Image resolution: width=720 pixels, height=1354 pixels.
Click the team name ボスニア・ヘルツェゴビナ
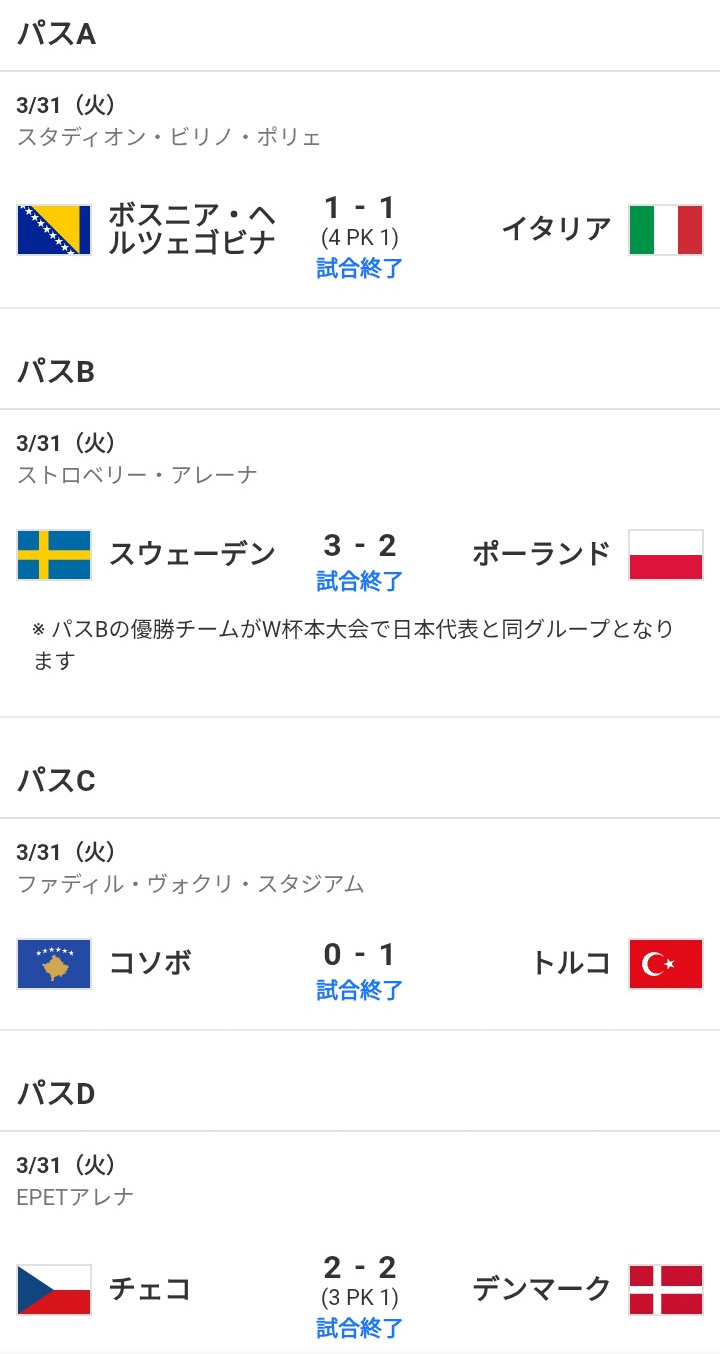(x=192, y=229)
